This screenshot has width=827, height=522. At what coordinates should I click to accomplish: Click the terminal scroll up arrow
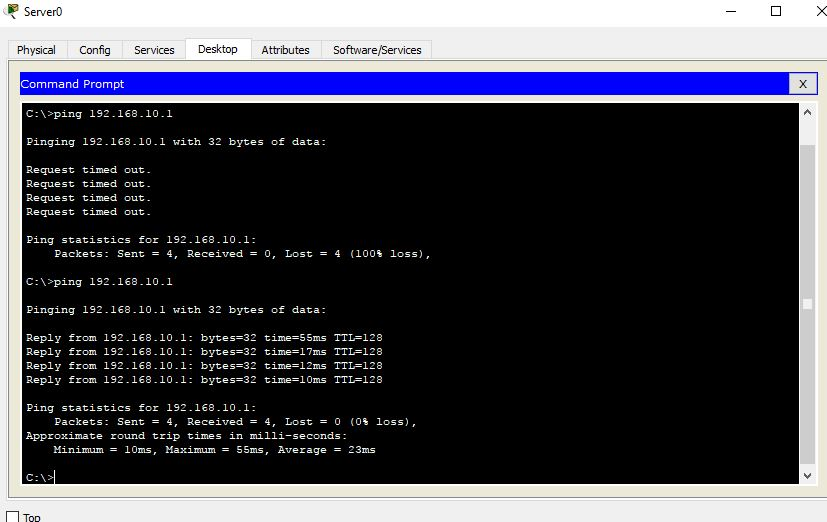(807, 112)
